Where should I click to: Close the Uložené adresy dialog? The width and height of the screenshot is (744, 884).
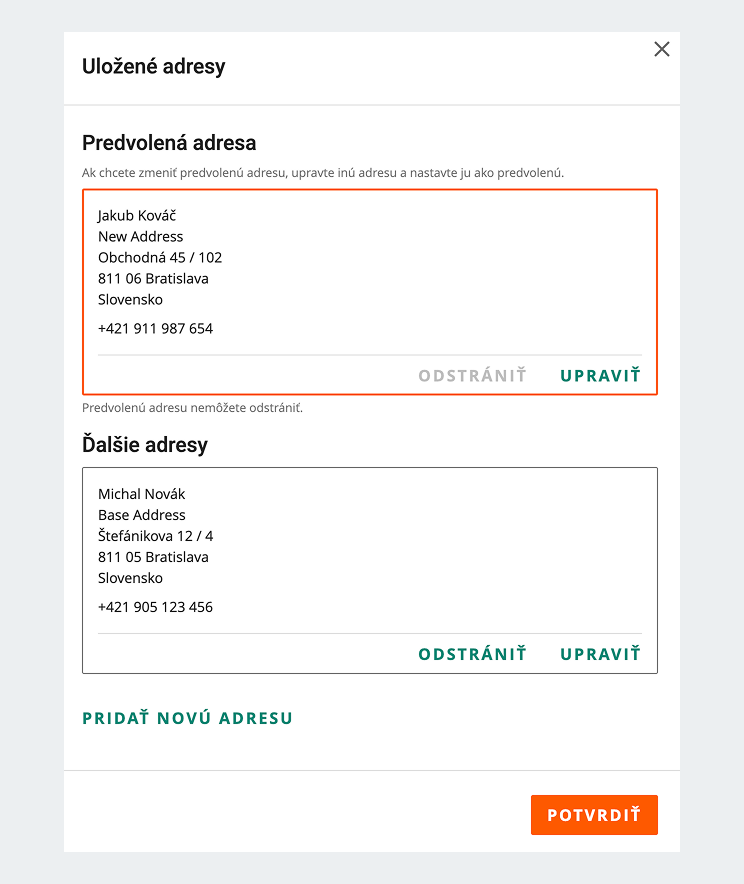tap(661, 49)
